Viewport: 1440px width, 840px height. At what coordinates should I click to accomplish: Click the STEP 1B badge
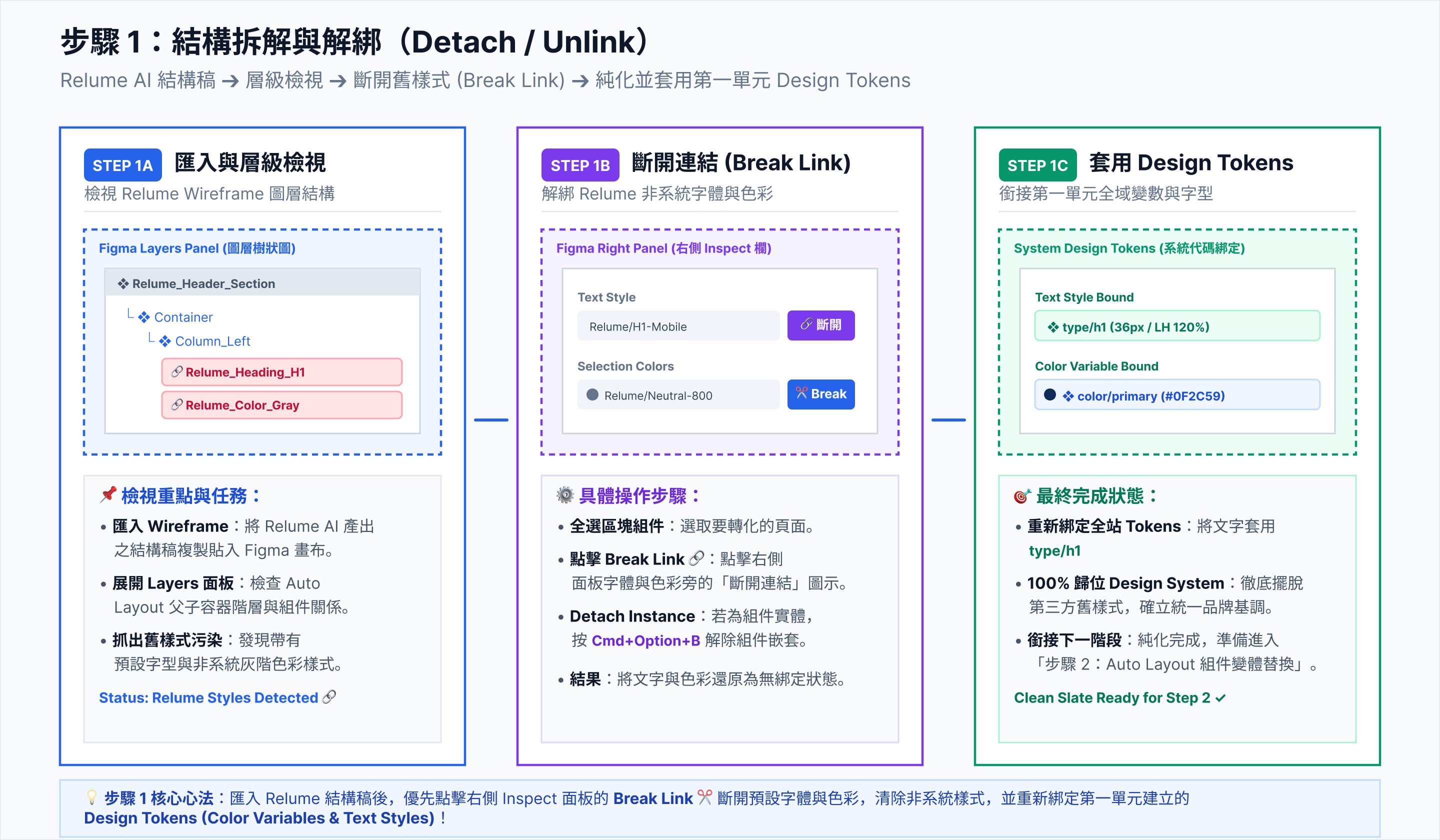(x=580, y=165)
